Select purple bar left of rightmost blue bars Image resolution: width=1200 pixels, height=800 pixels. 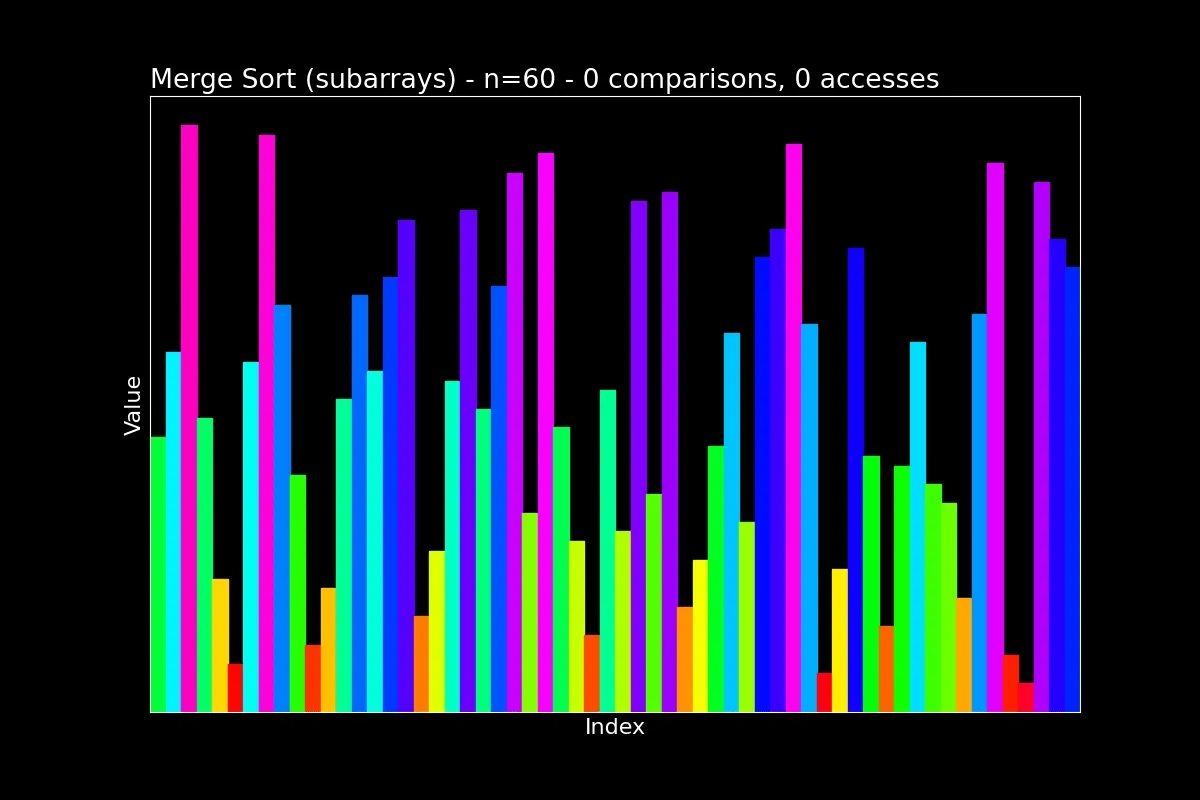click(1041, 447)
